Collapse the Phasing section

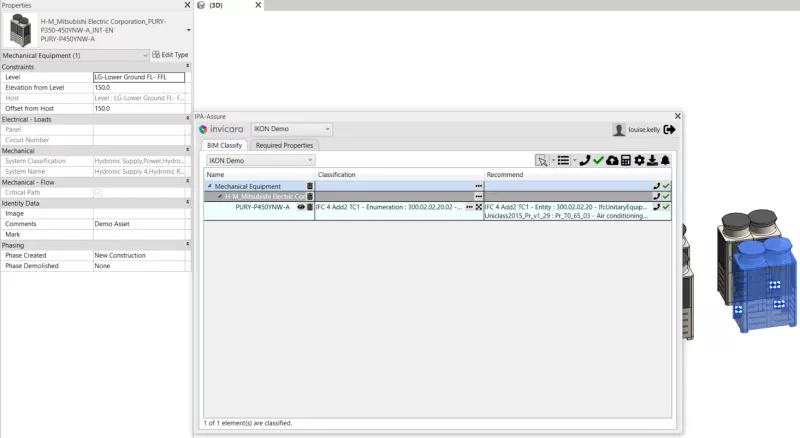click(187, 245)
